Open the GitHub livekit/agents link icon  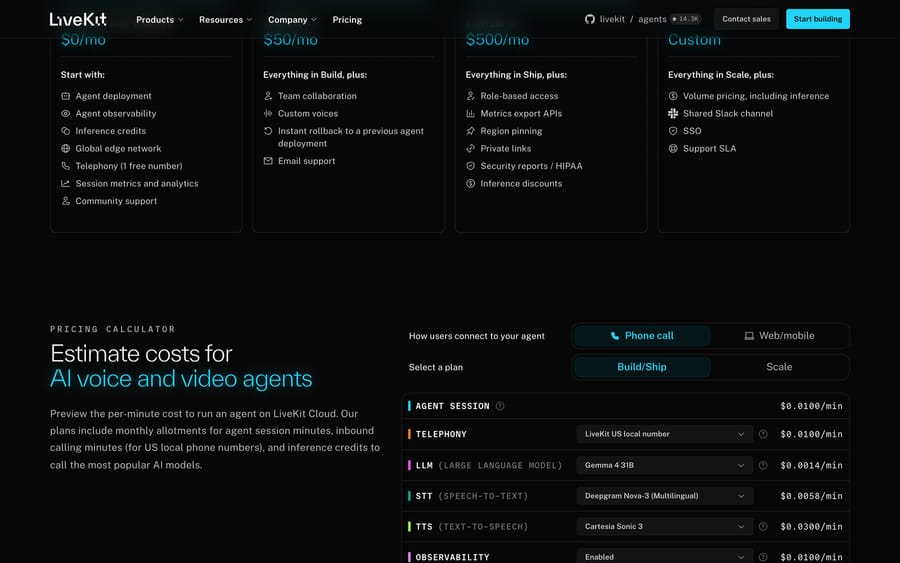pyautogui.click(x=589, y=20)
